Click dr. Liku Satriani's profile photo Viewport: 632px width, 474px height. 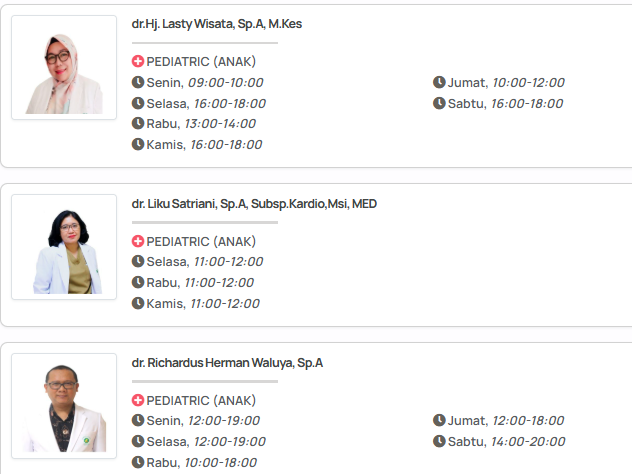pyautogui.click(x=64, y=247)
